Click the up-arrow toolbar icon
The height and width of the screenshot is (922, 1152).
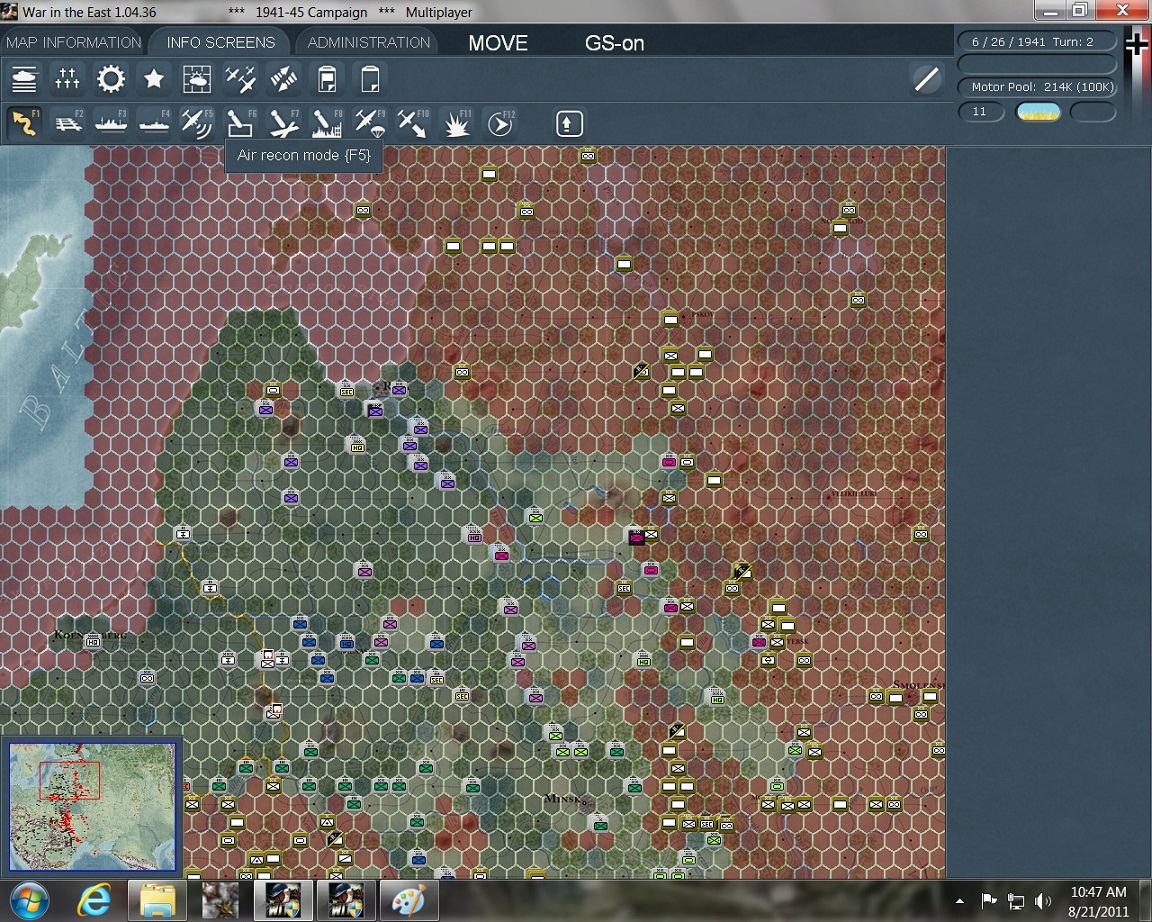tap(569, 123)
